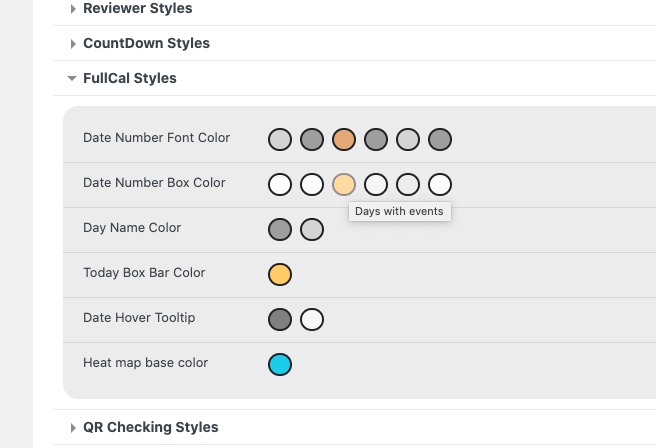Expand the Reviewer Styles section
This screenshot has width=656, height=448.
tap(137, 8)
